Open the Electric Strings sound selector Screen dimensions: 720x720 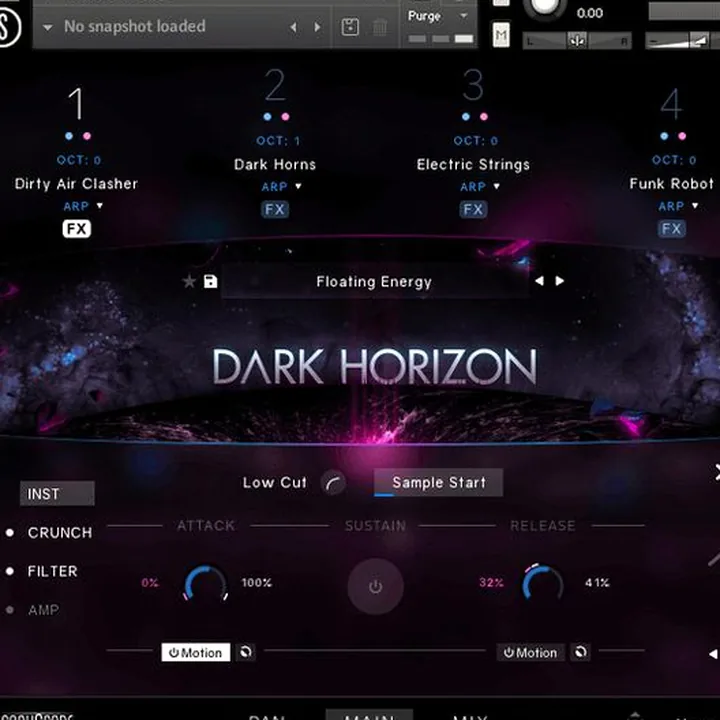(473, 164)
